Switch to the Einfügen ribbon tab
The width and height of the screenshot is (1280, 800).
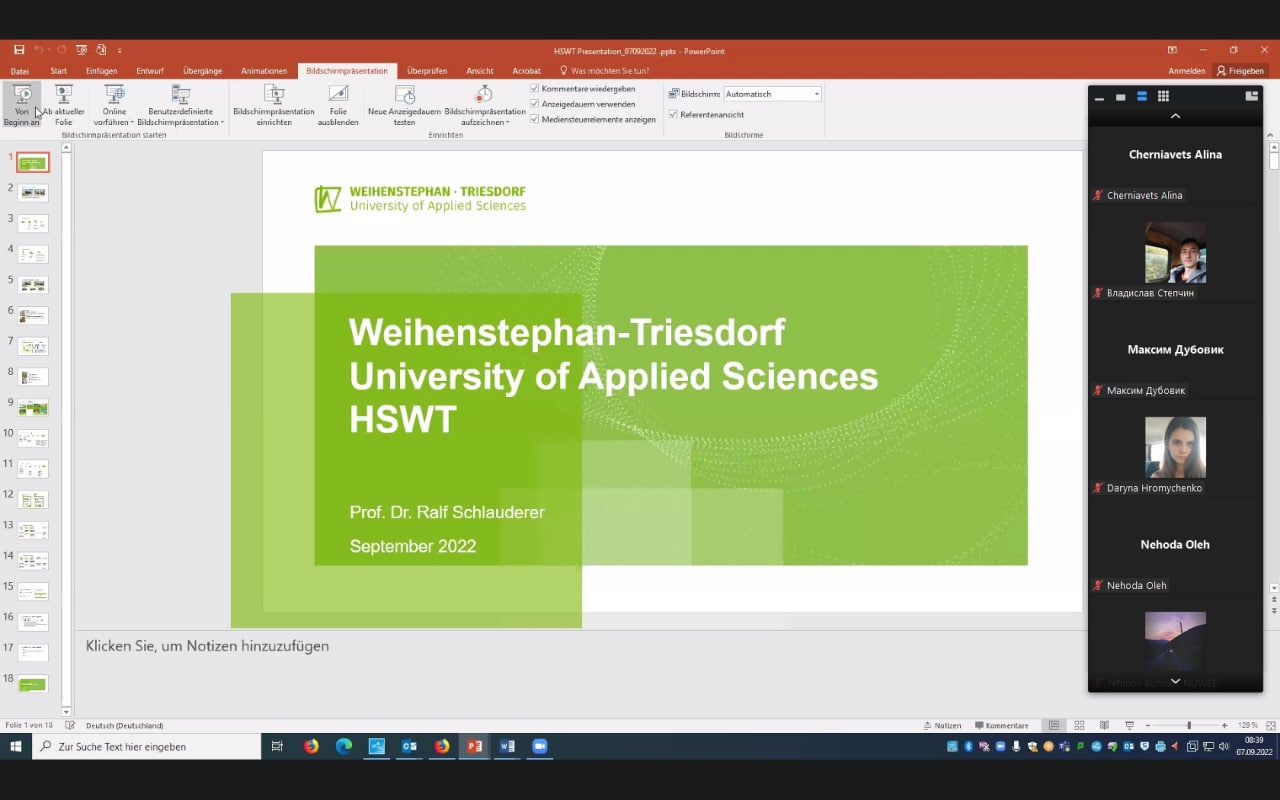pos(102,71)
